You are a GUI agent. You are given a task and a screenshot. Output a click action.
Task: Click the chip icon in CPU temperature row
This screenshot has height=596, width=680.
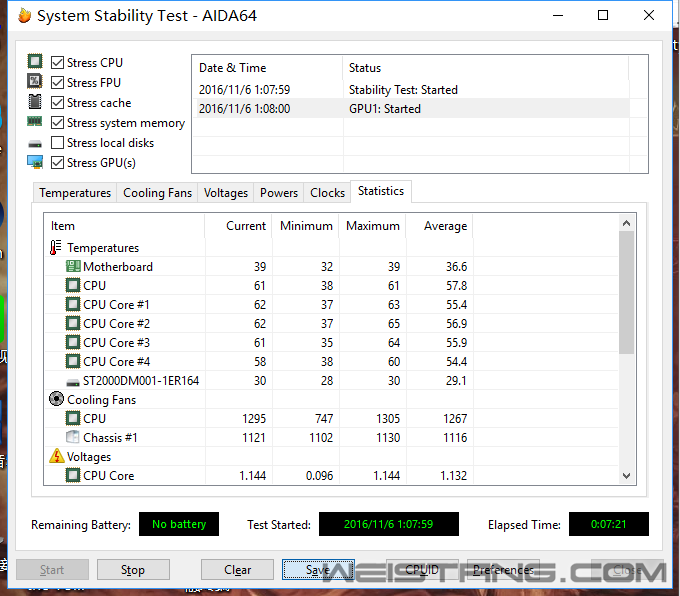tap(73, 285)
